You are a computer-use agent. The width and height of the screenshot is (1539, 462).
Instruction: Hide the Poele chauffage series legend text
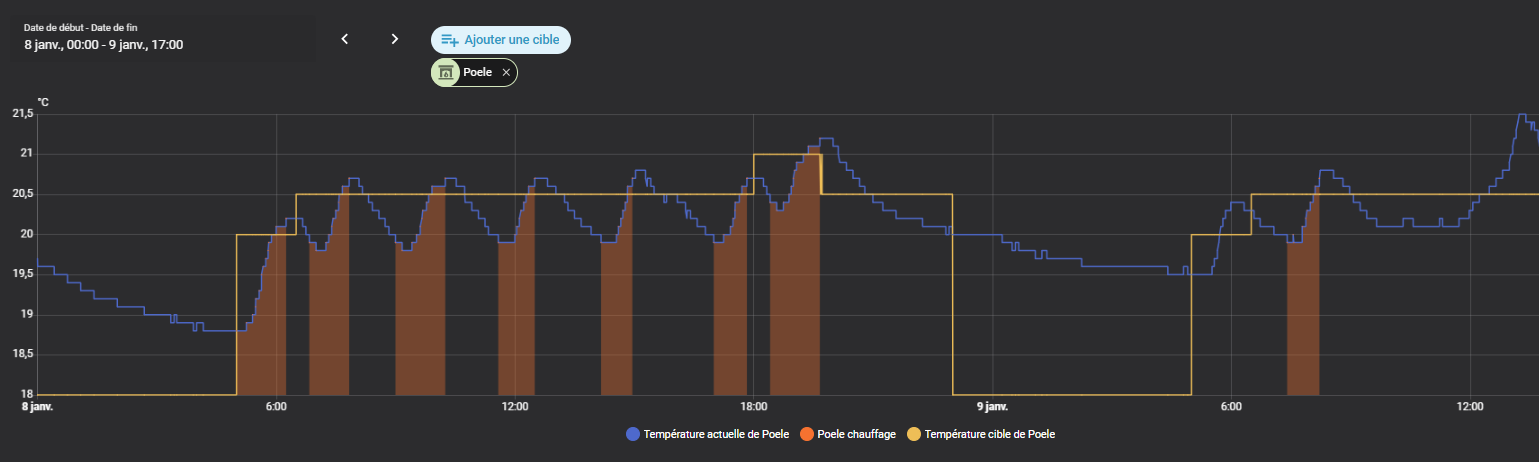856,434
